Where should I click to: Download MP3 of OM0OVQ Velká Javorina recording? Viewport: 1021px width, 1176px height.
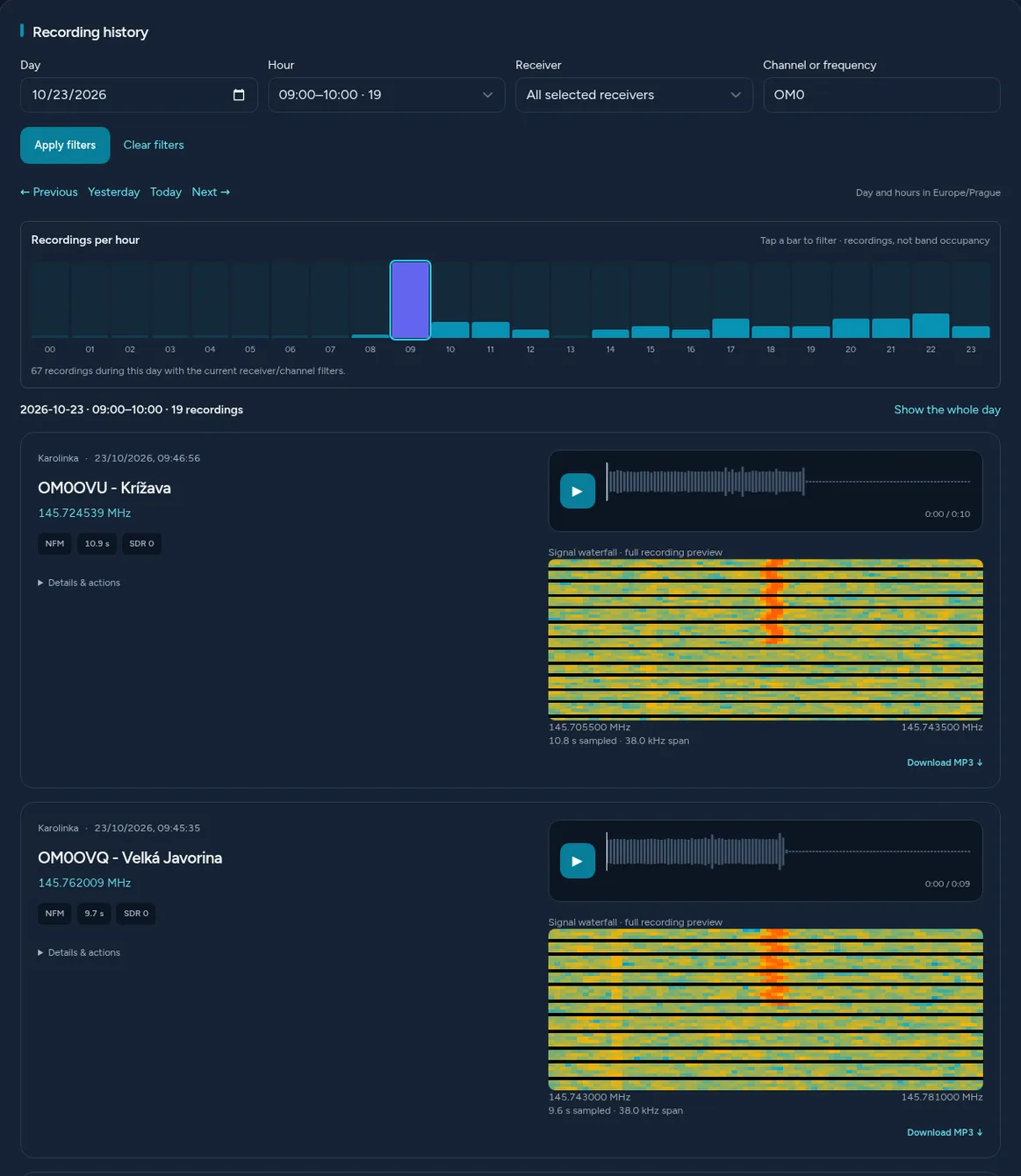(945, 1132)
